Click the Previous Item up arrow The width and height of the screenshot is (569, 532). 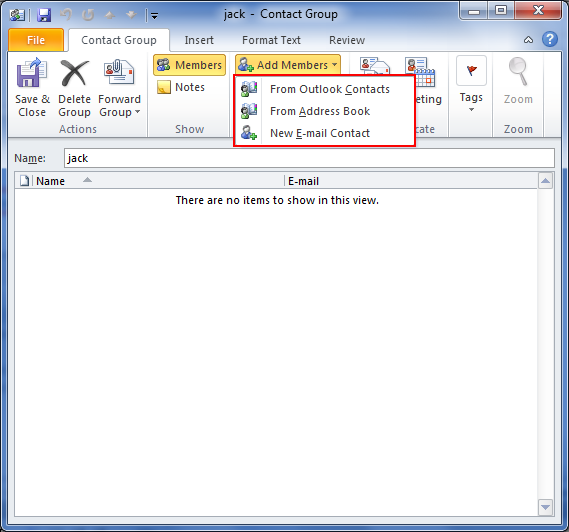110,15
